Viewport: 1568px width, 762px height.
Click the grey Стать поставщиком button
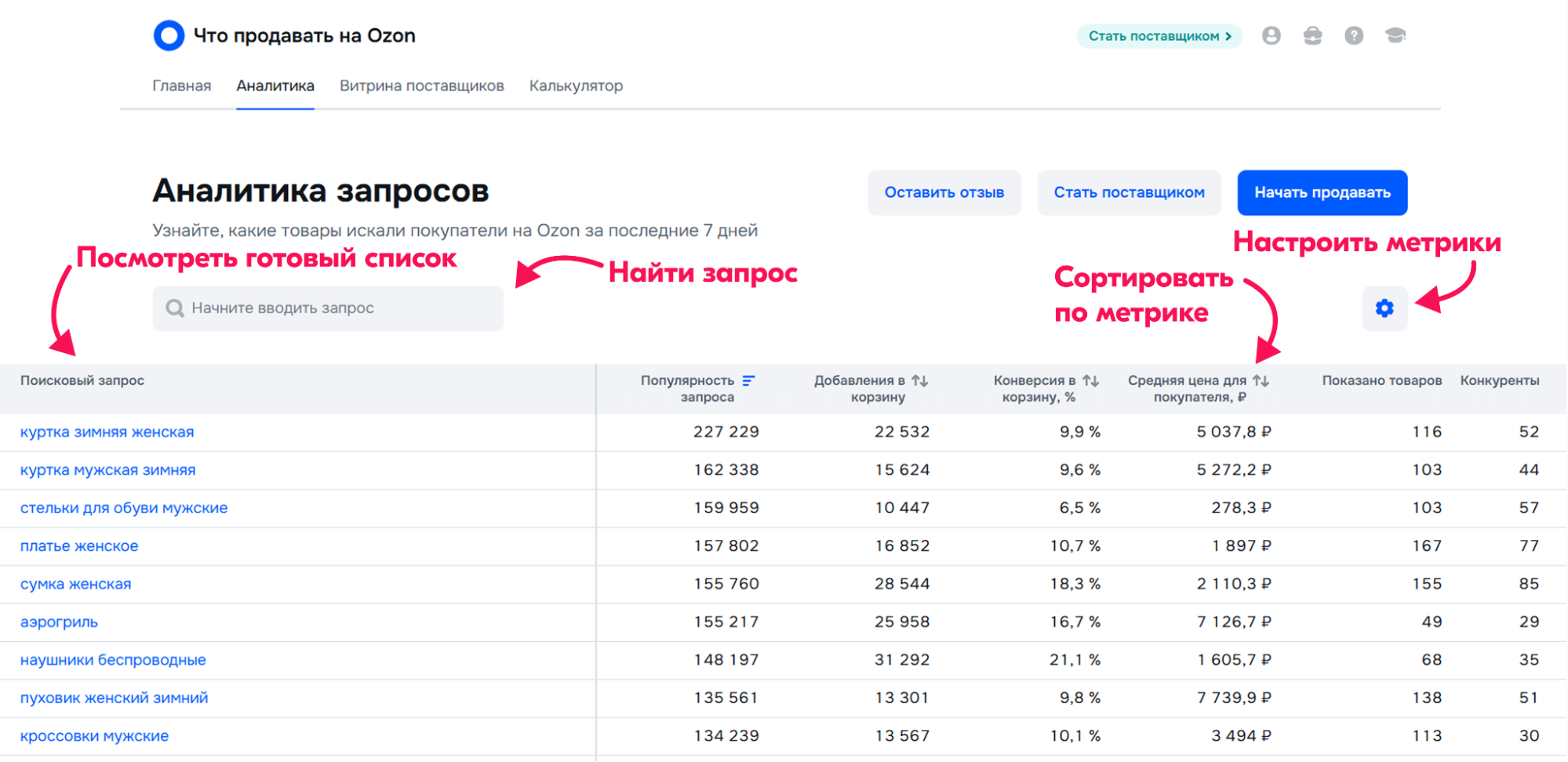(x=1130, y=192)
